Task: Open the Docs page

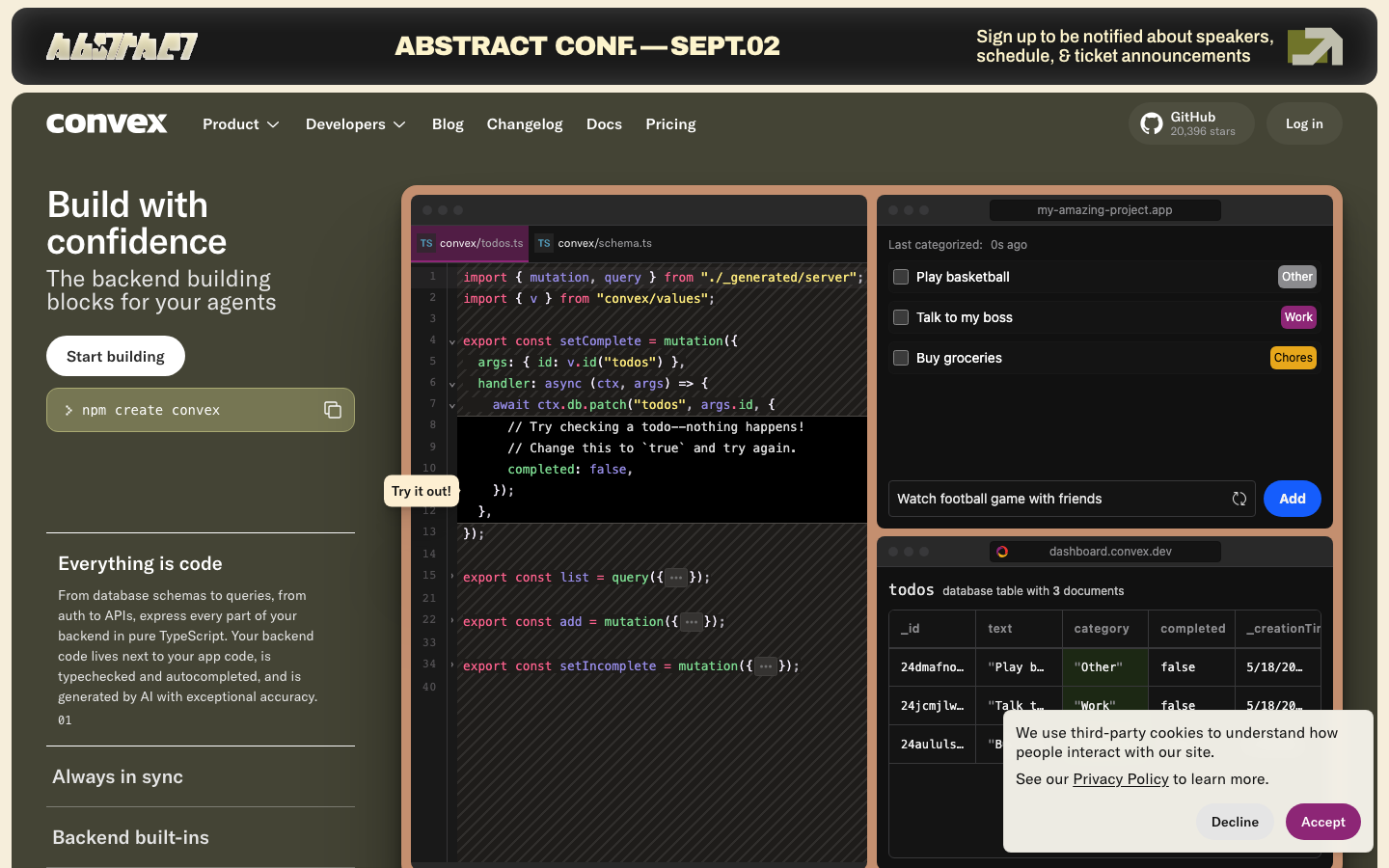Action: (x=604, y=124)
